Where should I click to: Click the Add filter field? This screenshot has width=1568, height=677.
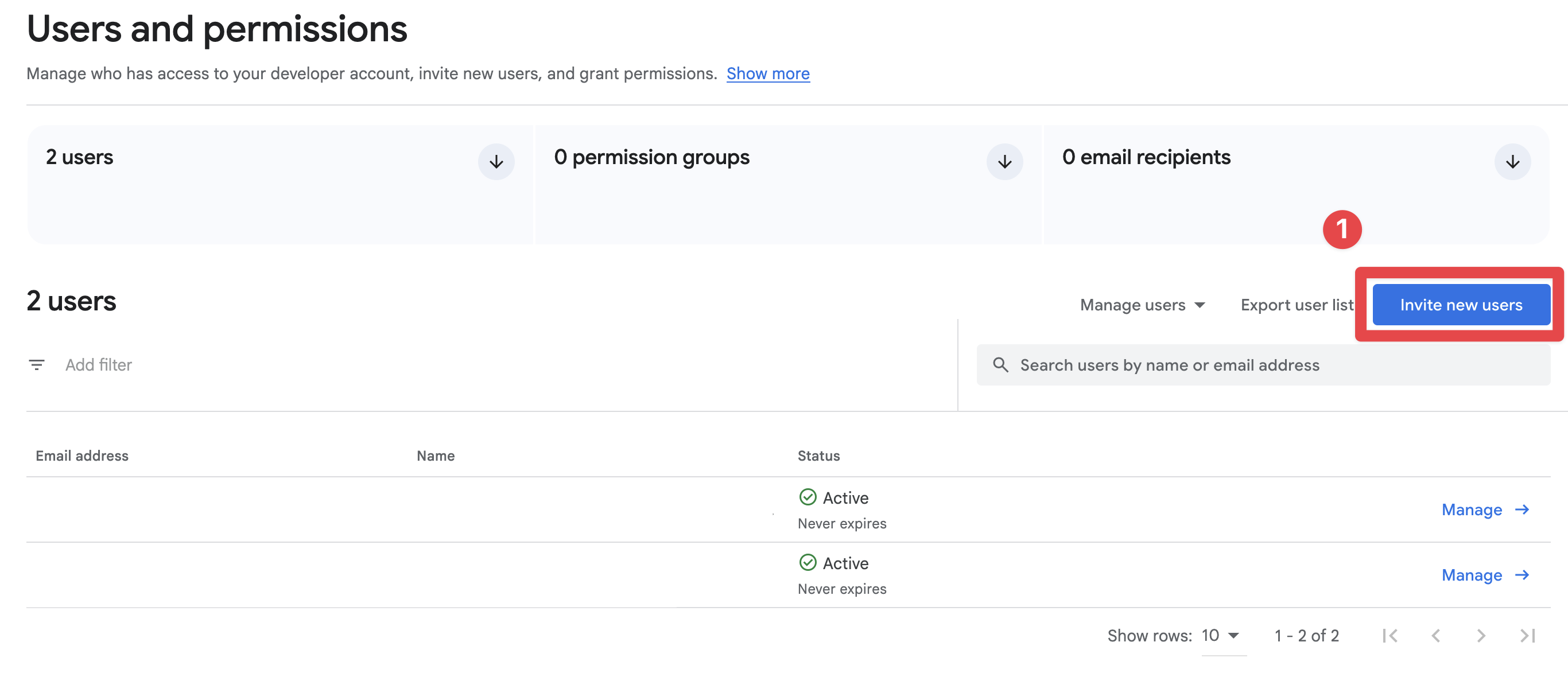point(99,364)
